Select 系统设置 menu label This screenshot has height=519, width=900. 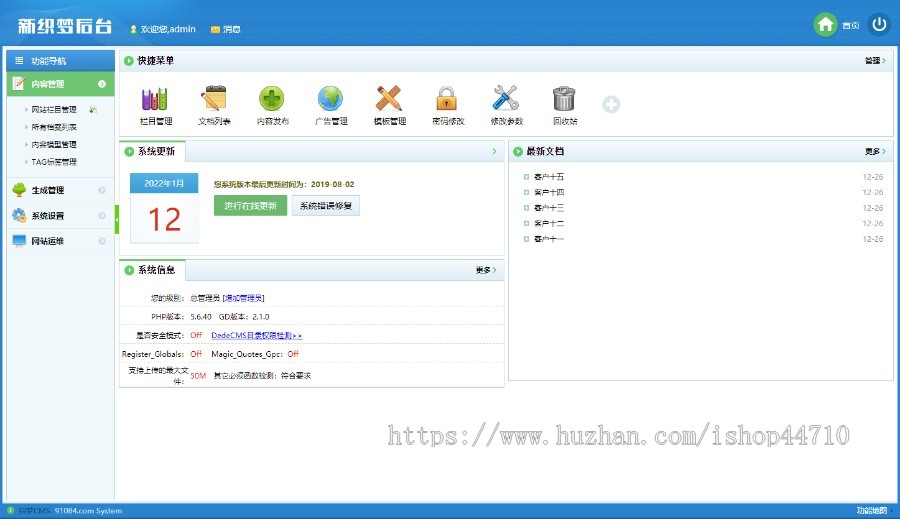coord(48,216)
